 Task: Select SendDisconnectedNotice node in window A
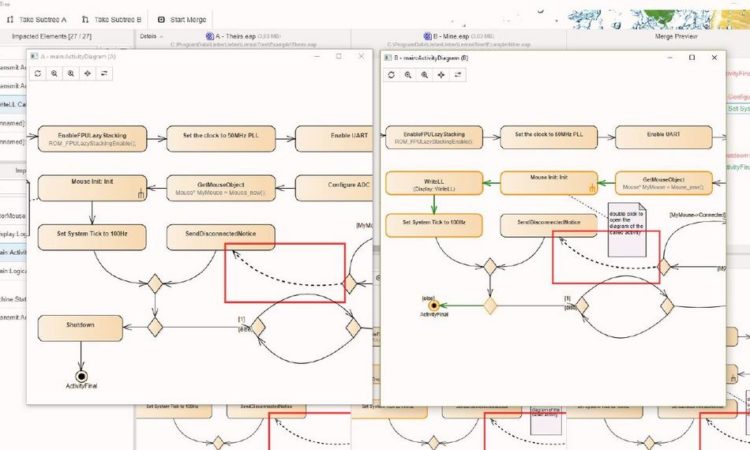point(221,237)
